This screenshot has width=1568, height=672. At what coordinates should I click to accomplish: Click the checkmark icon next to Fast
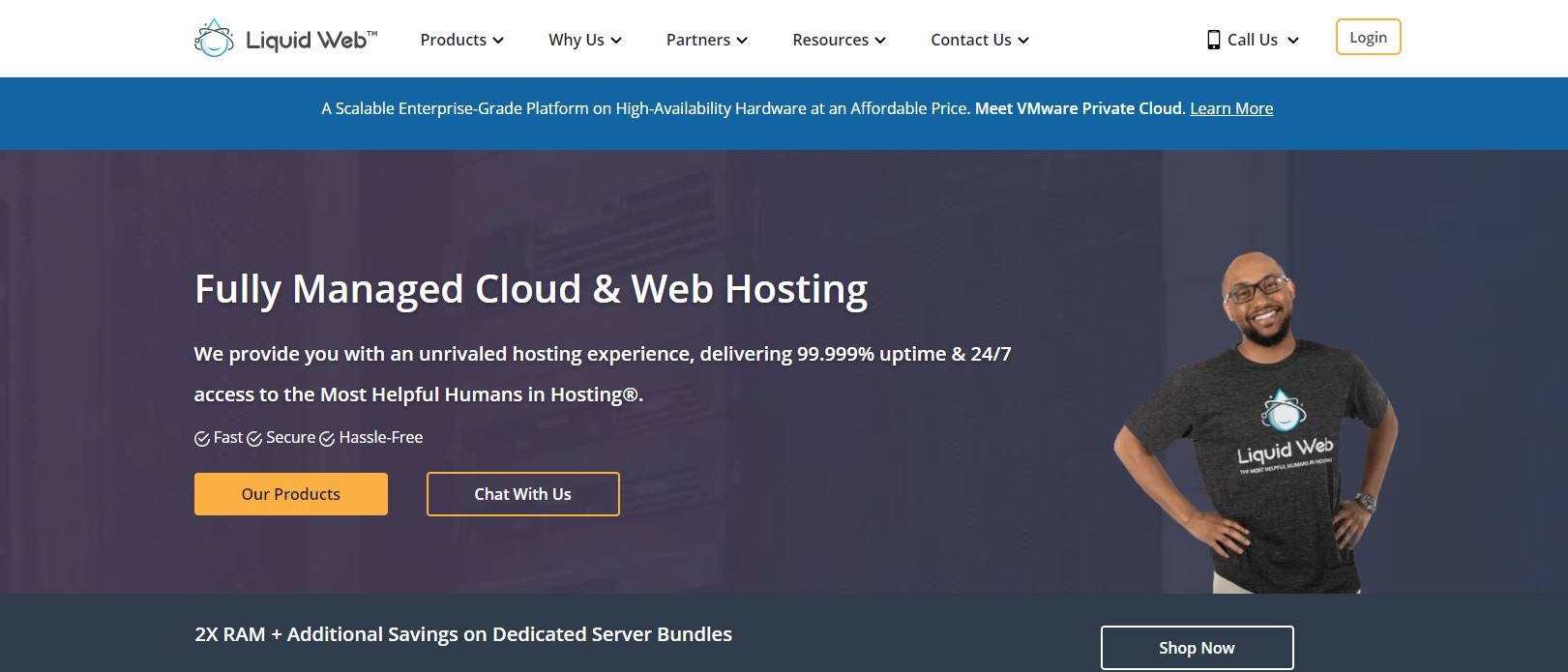pyautogui.click(x=202, y=439)
